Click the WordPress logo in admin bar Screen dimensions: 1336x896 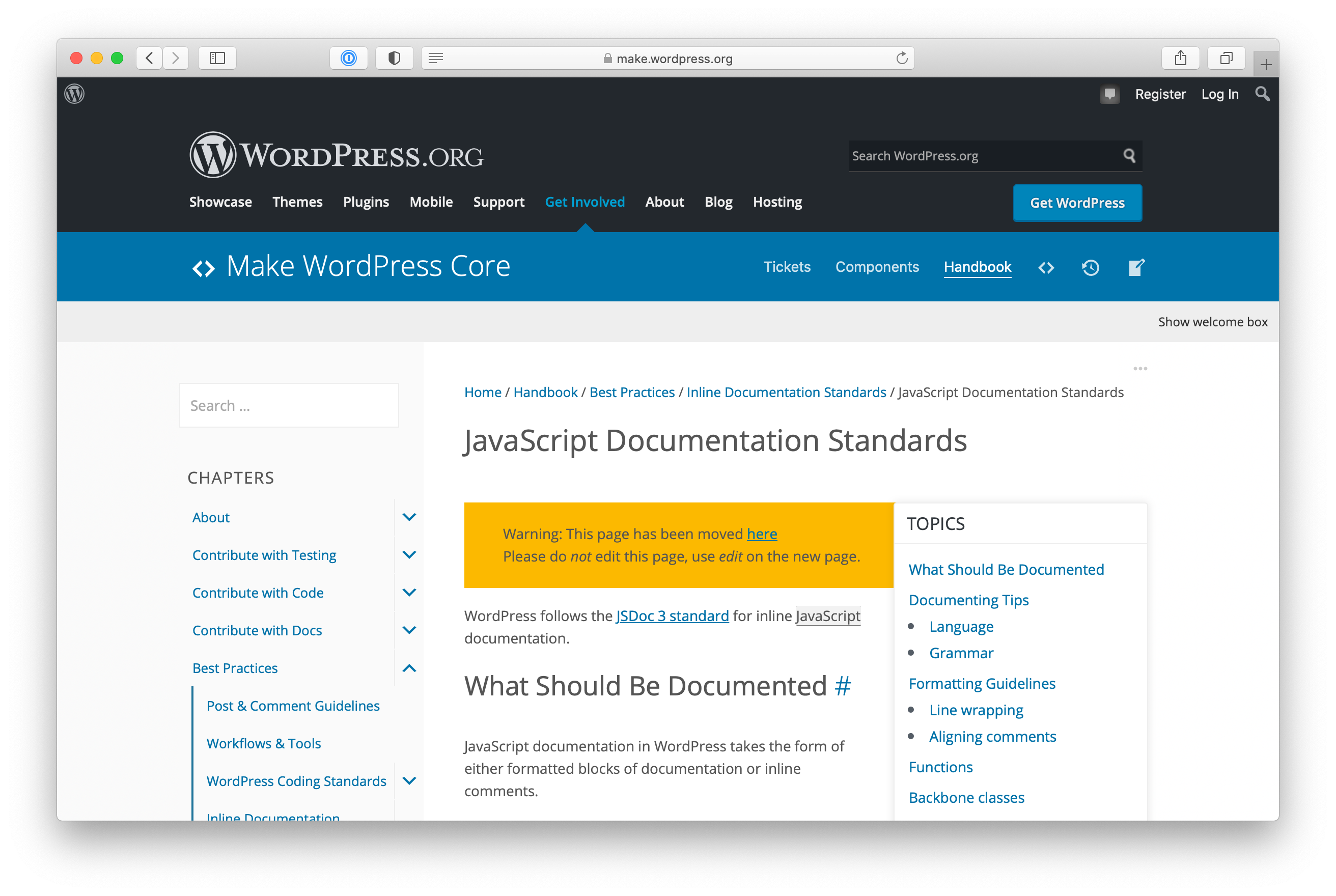(x=74, y=94)
